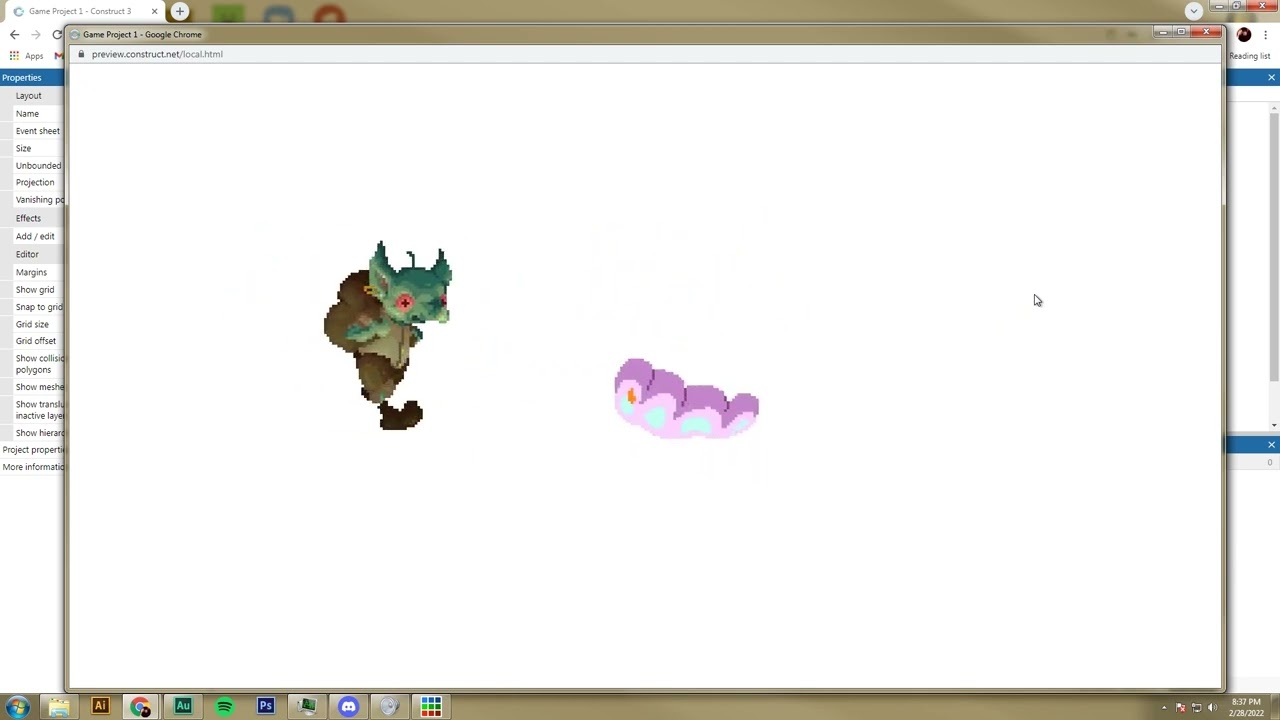
Task: Switch to Google Chrome in the taskbar
Action: point(141,707)
